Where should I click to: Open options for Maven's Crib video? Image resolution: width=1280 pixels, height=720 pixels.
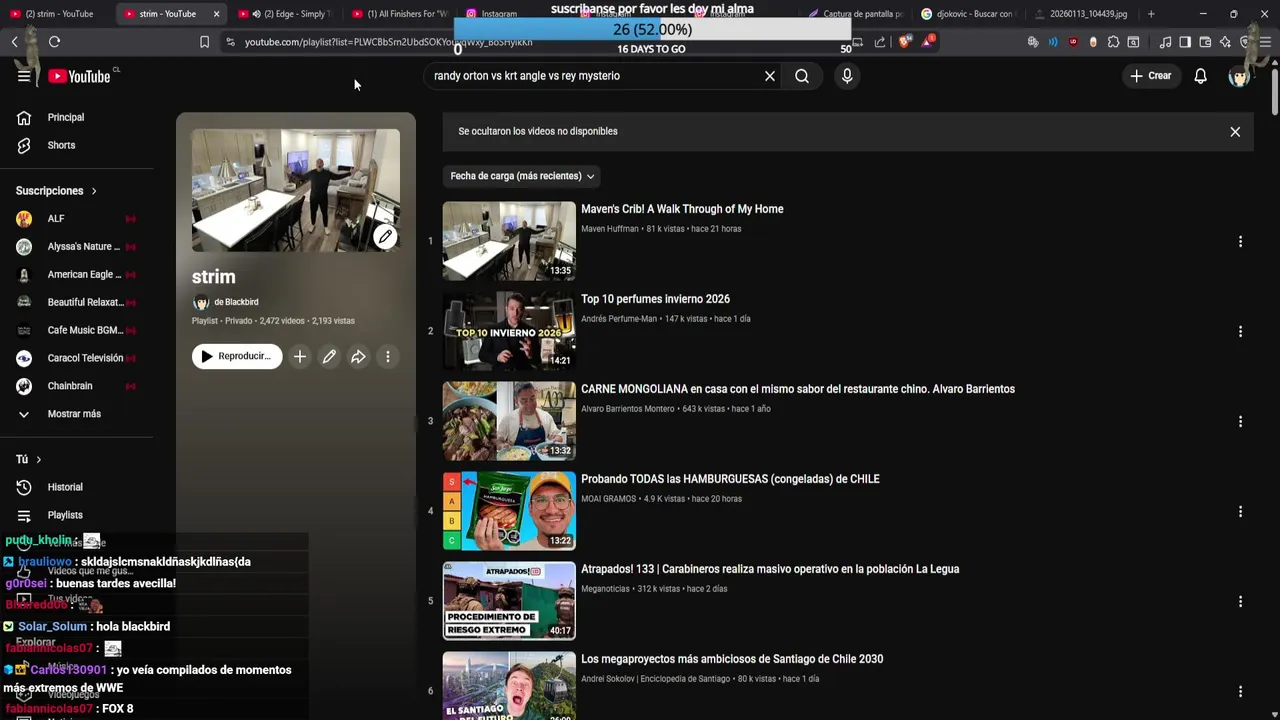pos(1240,242)
